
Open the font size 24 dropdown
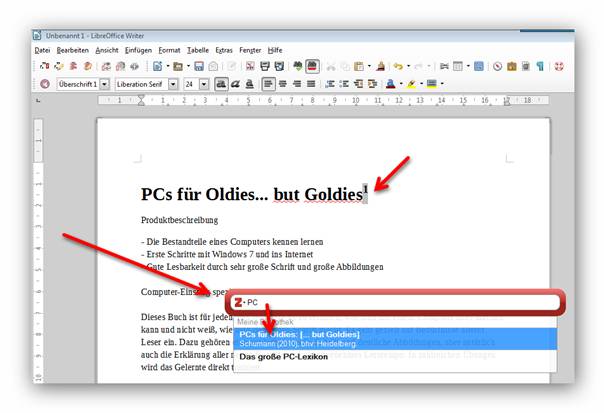coord(204,84)
